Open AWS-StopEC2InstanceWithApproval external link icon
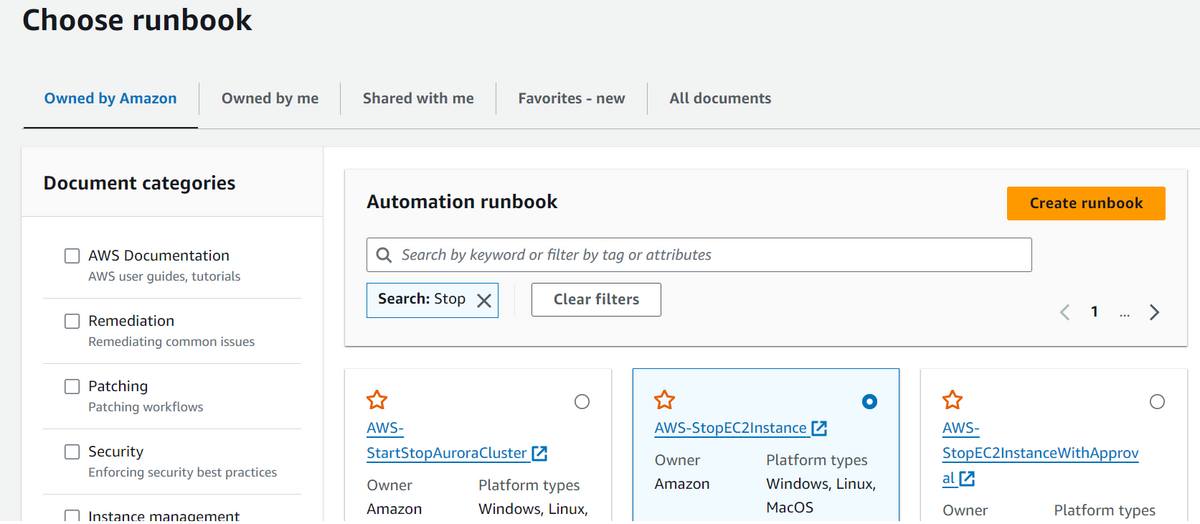1200x524 pixels. [x=967, y=479]
